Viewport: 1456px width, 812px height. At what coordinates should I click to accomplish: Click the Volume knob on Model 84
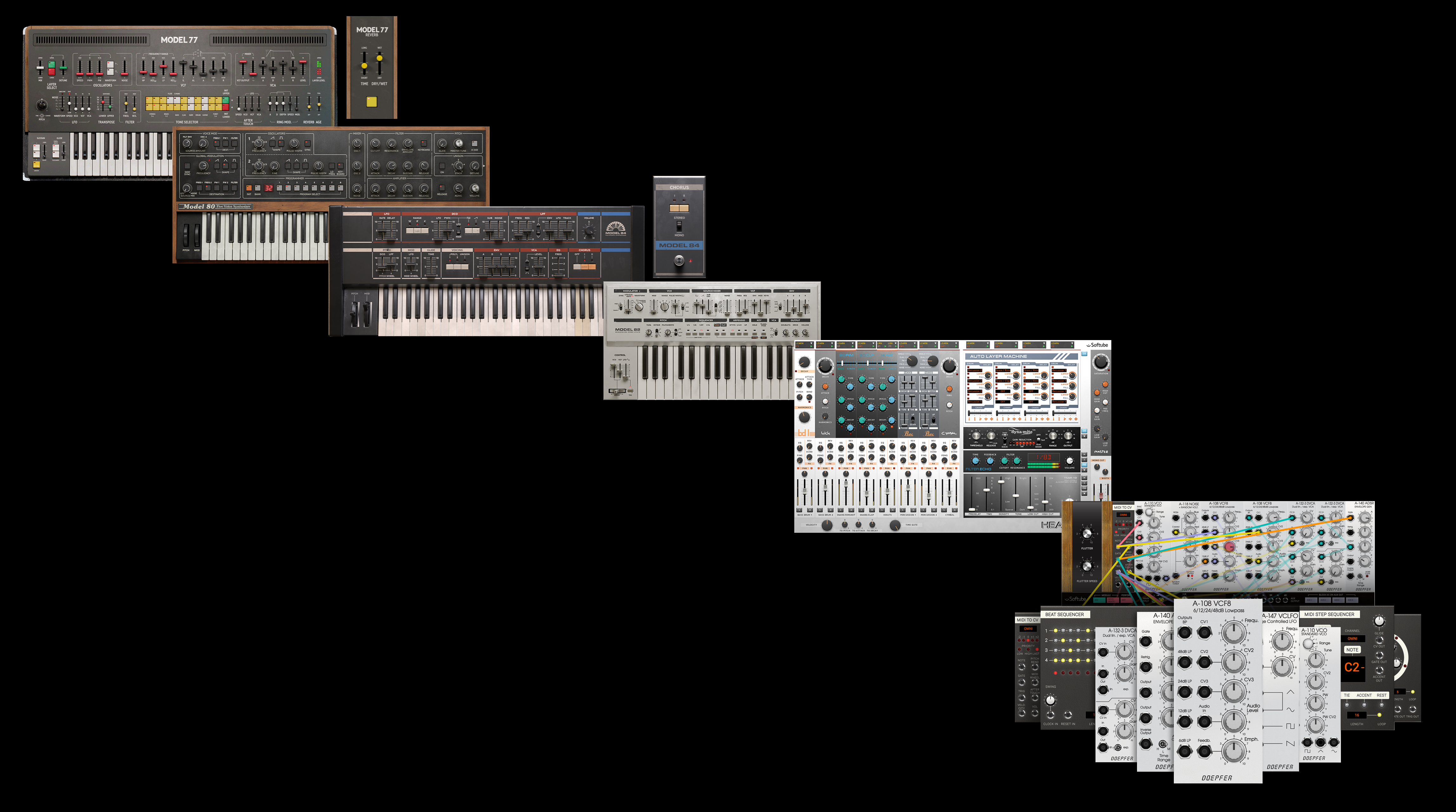[x=588, y=230]
